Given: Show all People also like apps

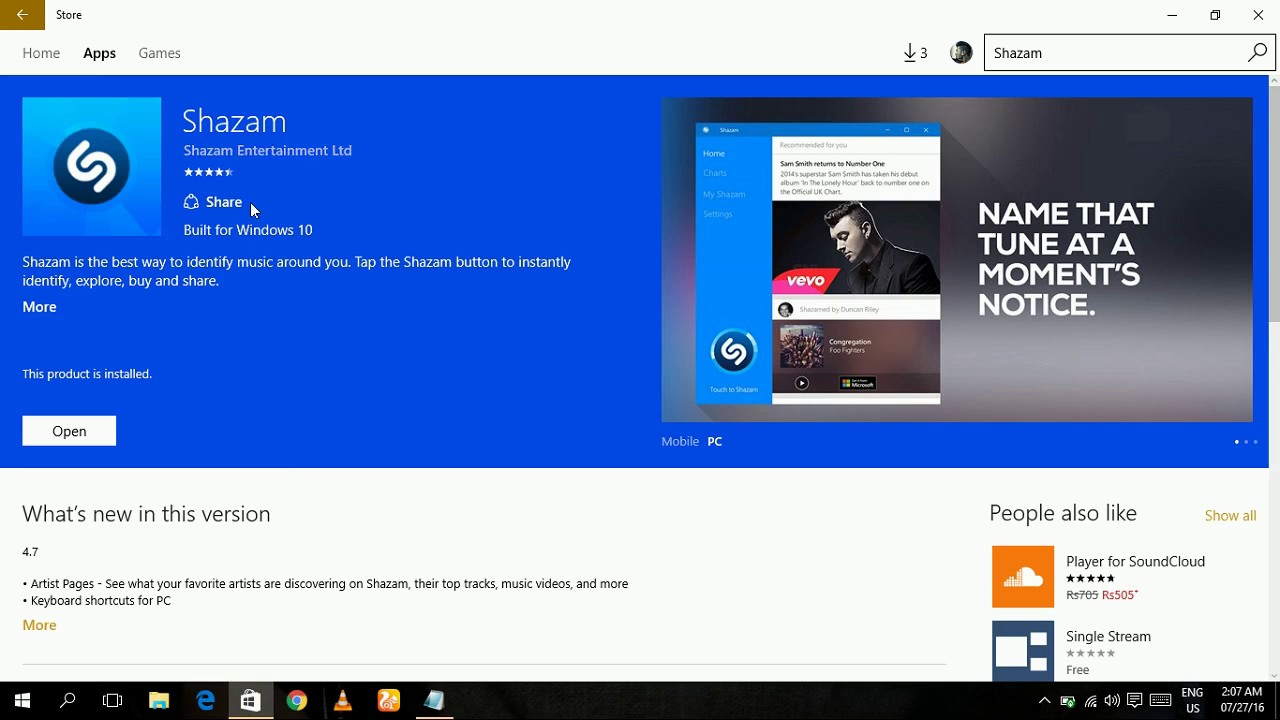Looking at the screenshot, I should 1230,516.
